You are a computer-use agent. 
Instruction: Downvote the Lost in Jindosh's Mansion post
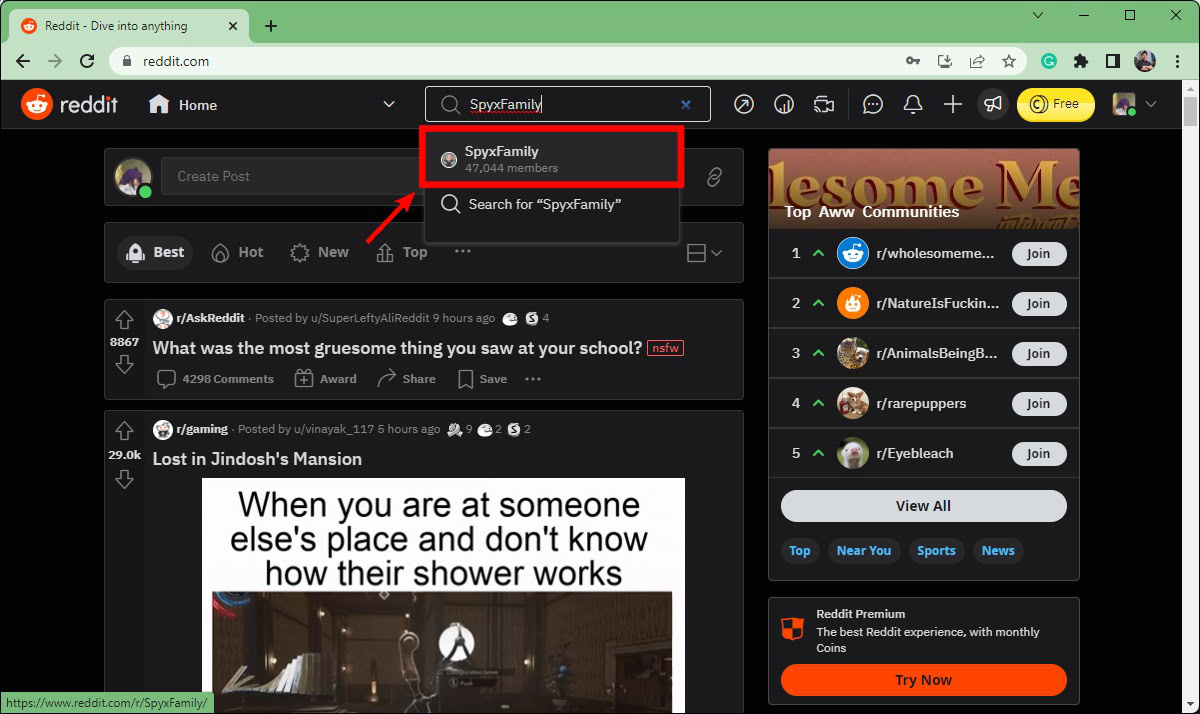point(124,480)
